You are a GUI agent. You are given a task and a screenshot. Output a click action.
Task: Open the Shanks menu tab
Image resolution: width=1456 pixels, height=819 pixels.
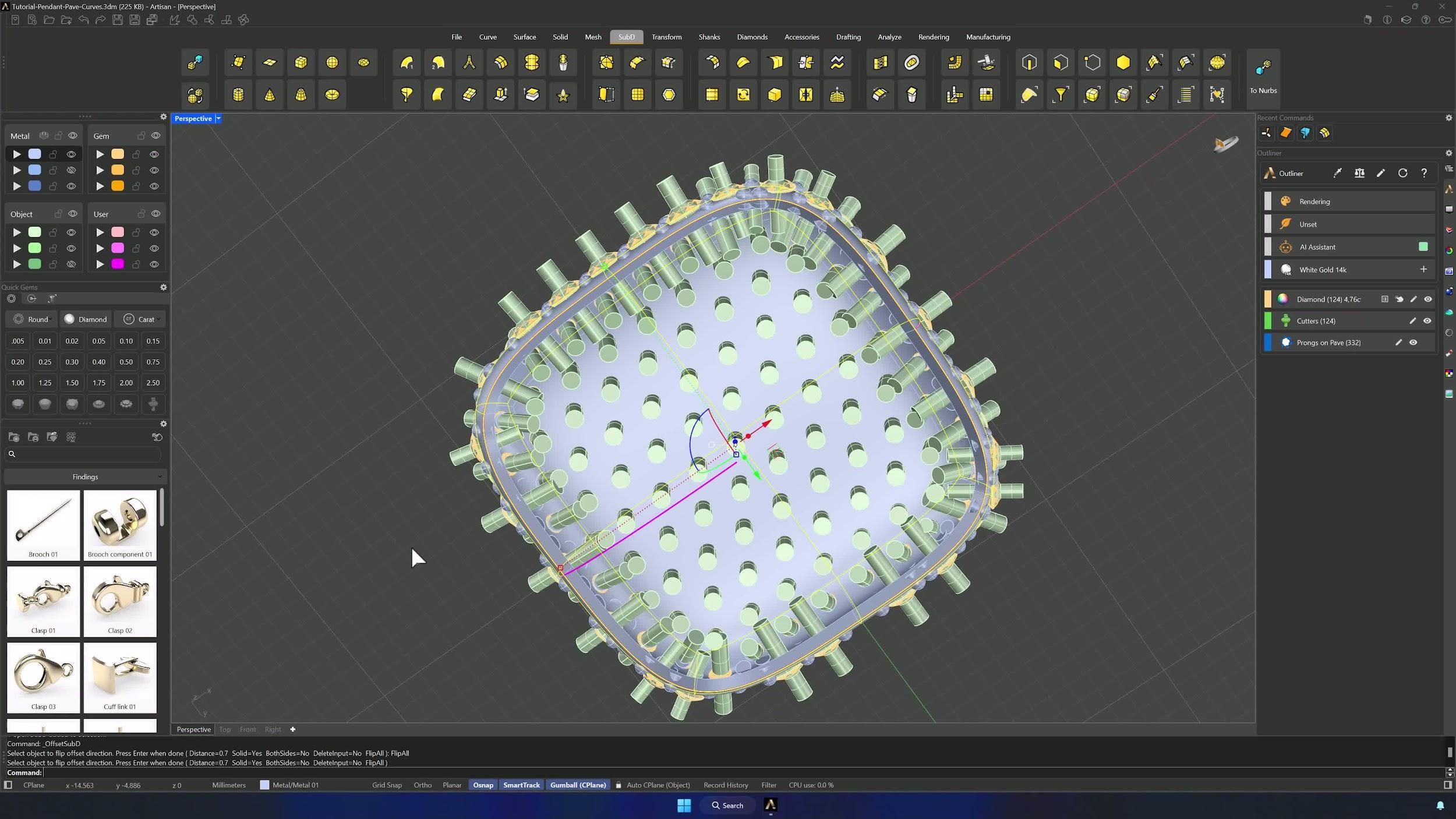[709, 37]
